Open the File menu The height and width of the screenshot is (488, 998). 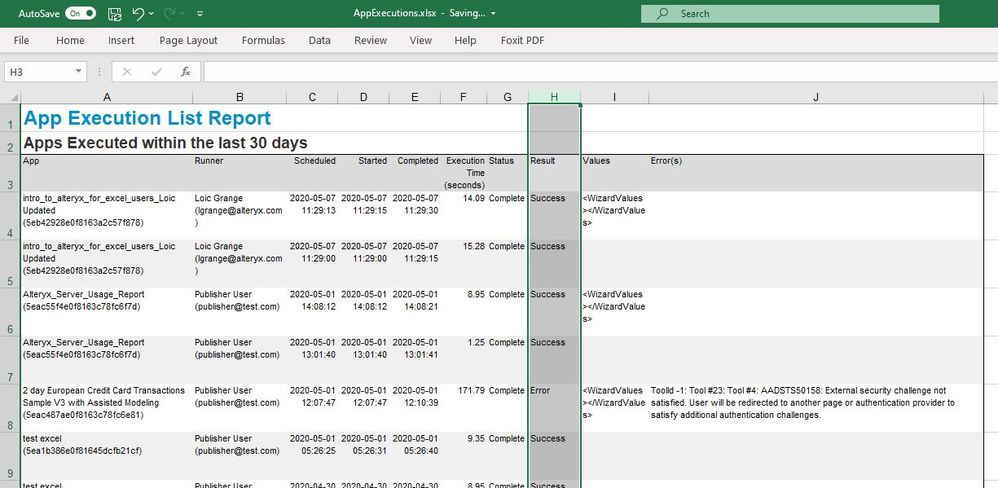21,40
